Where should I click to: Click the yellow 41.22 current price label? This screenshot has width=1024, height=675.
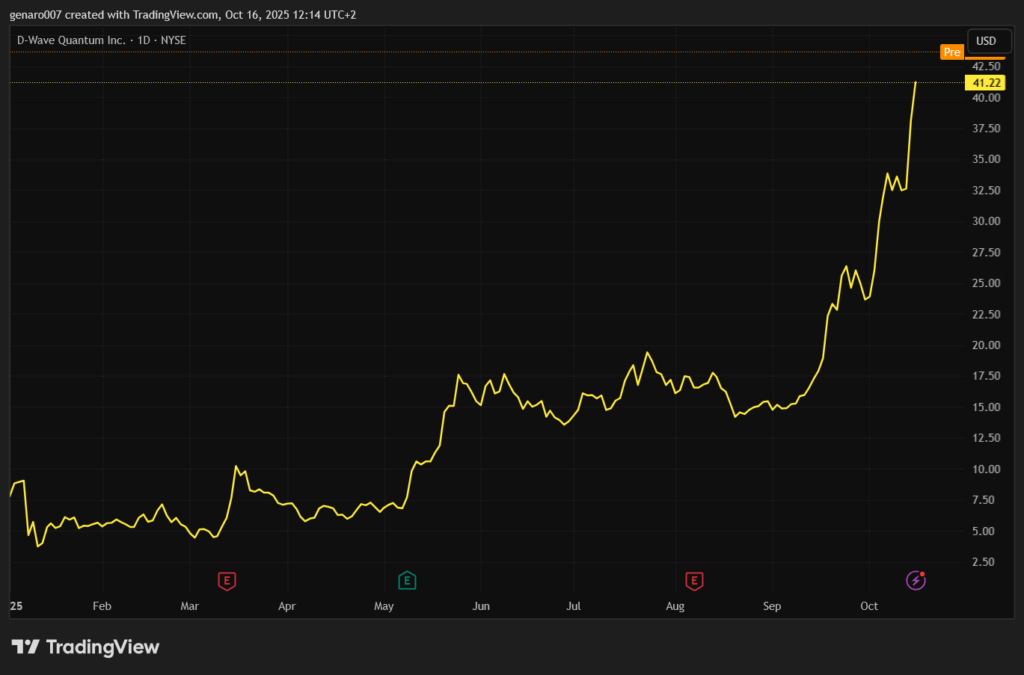coord(979,82)
